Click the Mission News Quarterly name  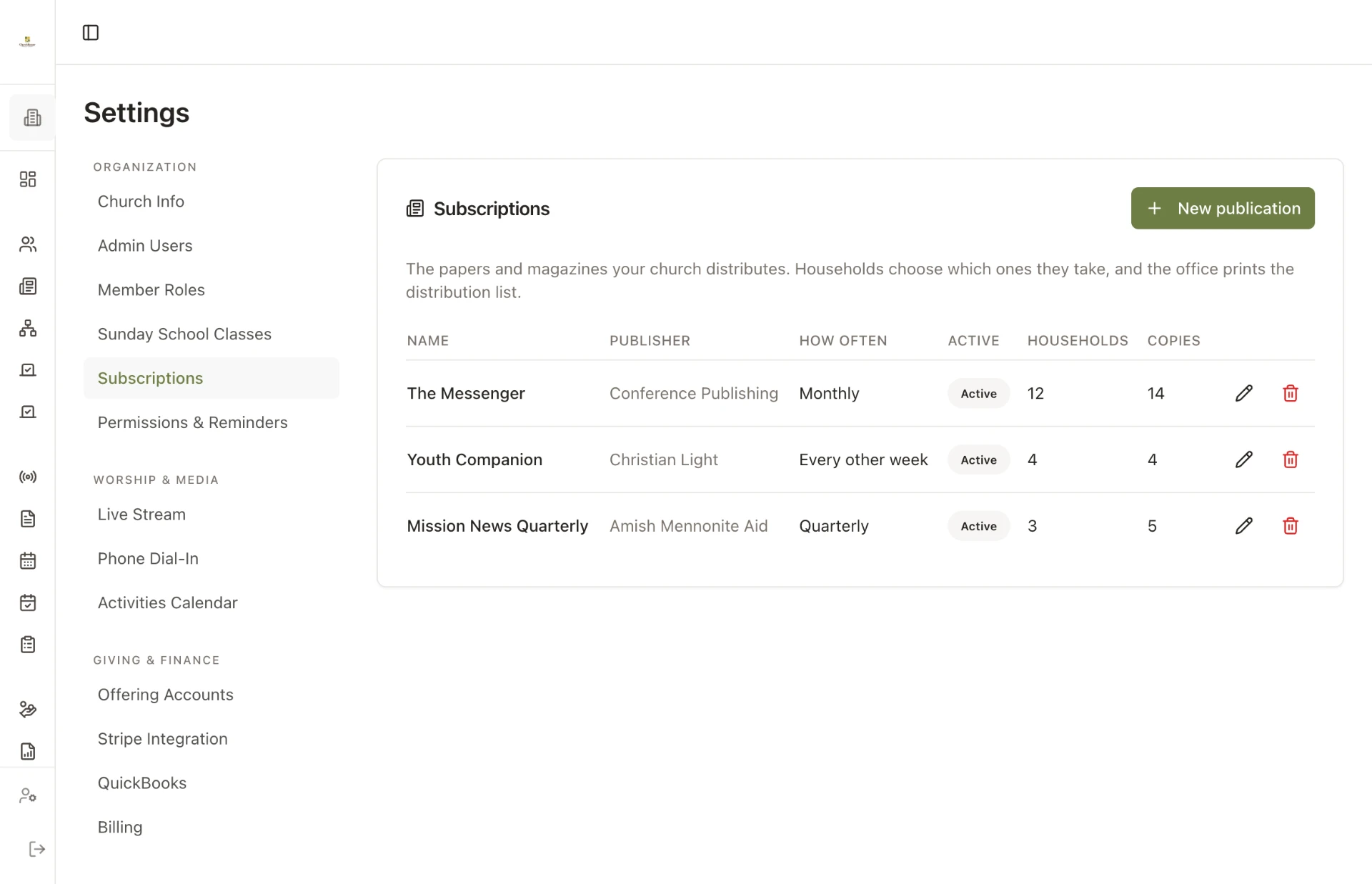[497, 526]
